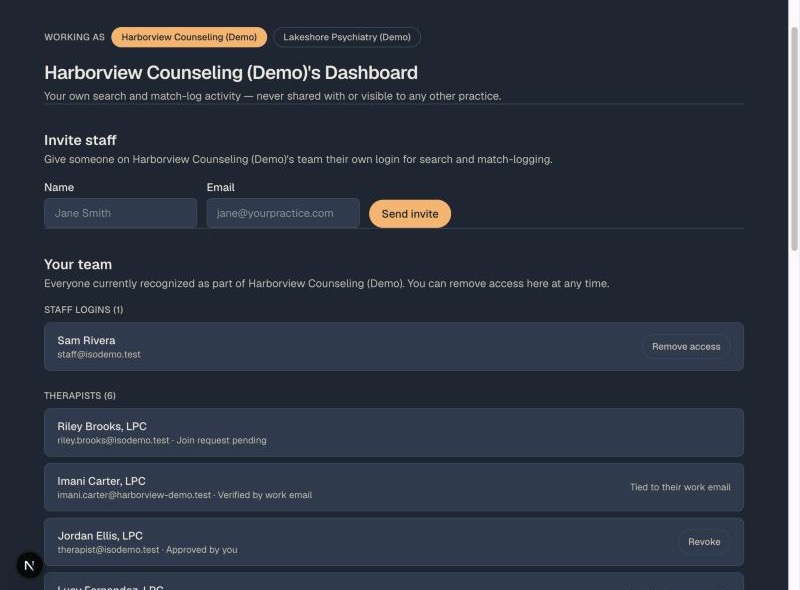Click the Harborview Counseling (Demo)'s Dashboard title
Screen dimensions: 800x590
[231, 72]
